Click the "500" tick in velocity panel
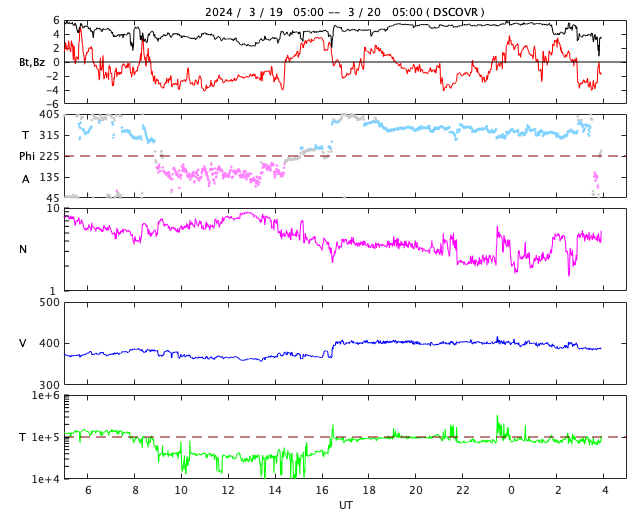Screen dimensions: 640x512 pos(49,302)
